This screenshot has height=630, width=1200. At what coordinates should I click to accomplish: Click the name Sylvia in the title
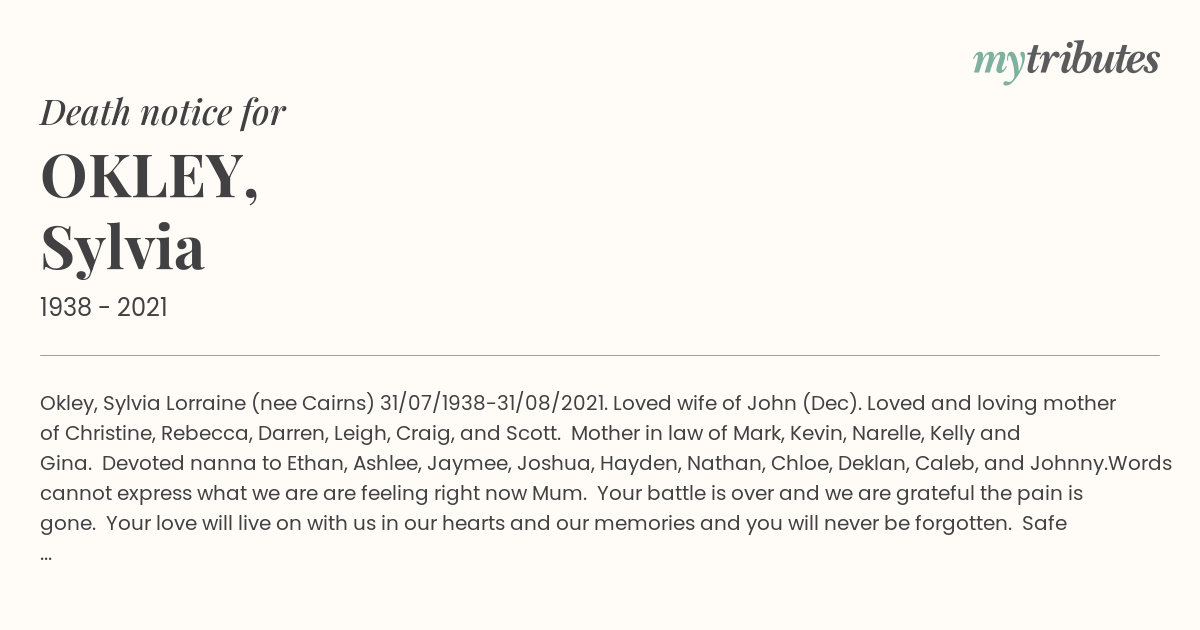coord(123,247)
